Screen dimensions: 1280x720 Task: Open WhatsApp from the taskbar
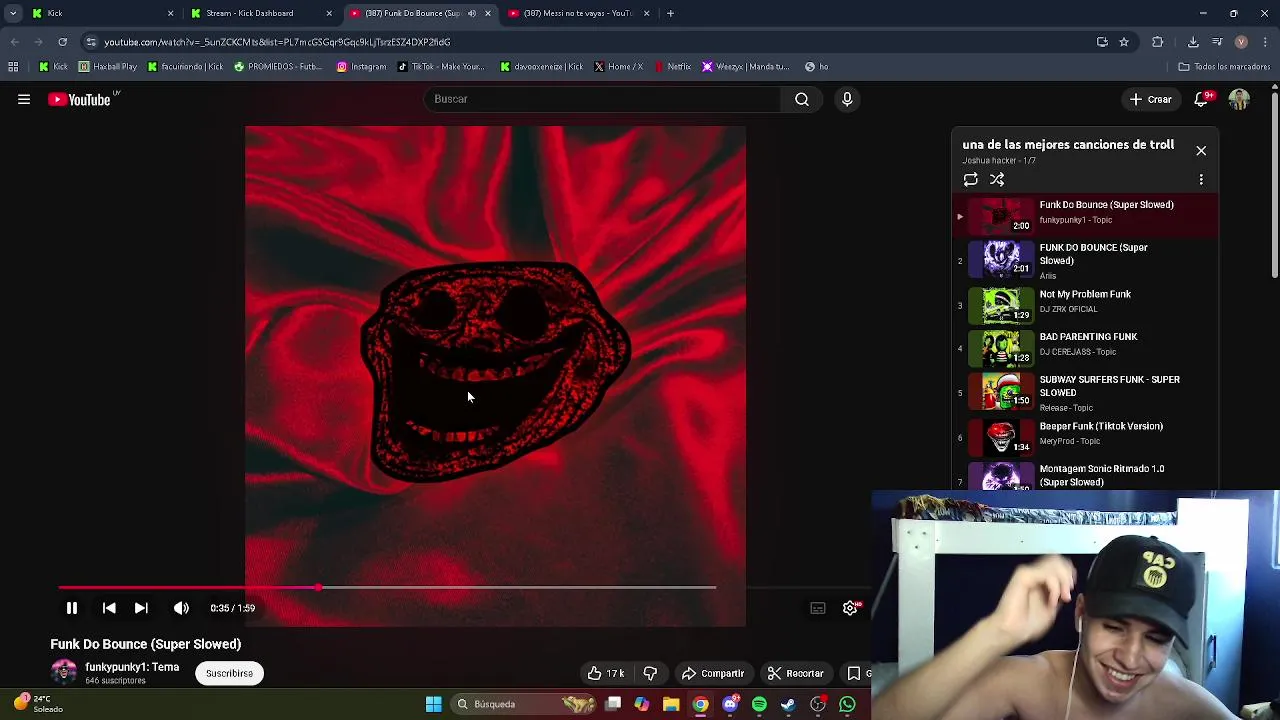[x=847, y=704]
